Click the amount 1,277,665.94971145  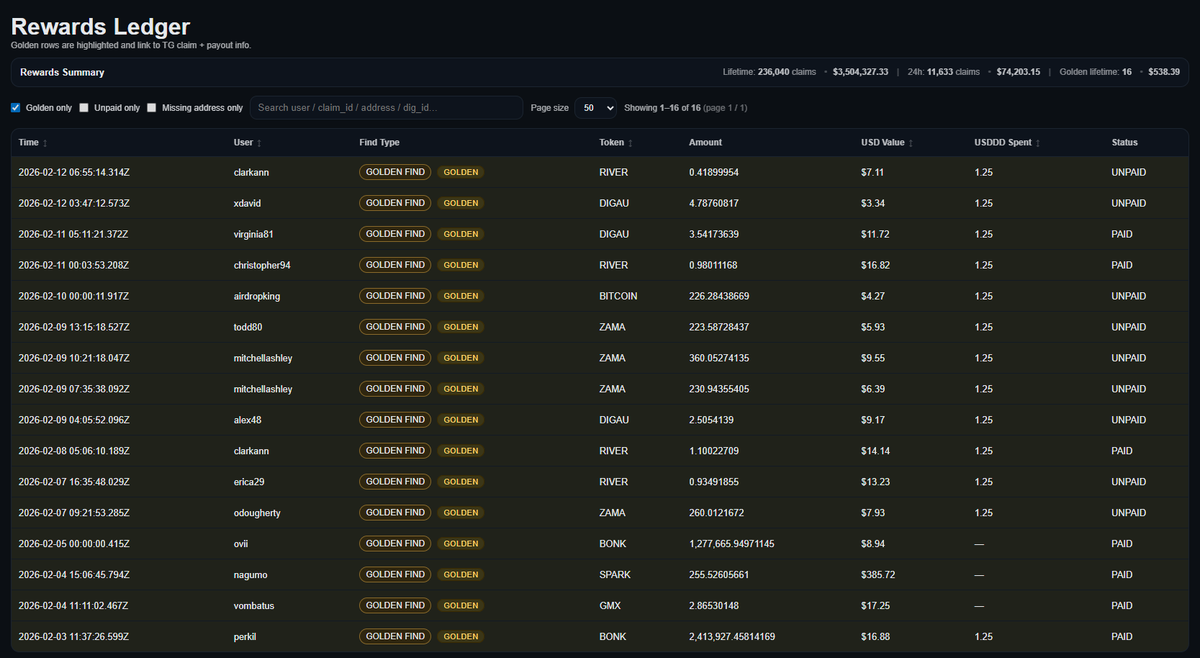click(731, 544)
